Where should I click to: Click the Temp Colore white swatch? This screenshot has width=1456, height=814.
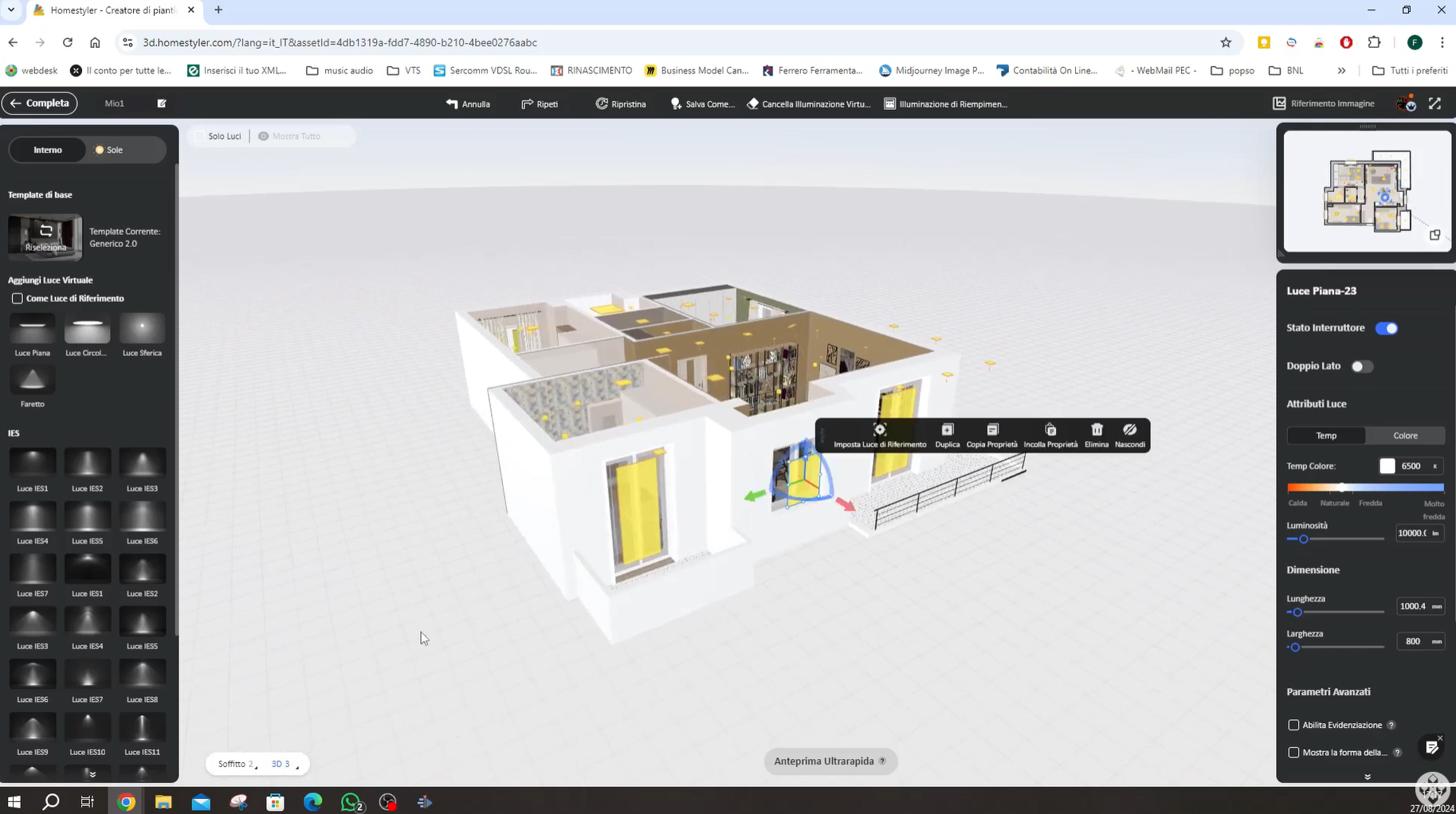(1387, 467)
